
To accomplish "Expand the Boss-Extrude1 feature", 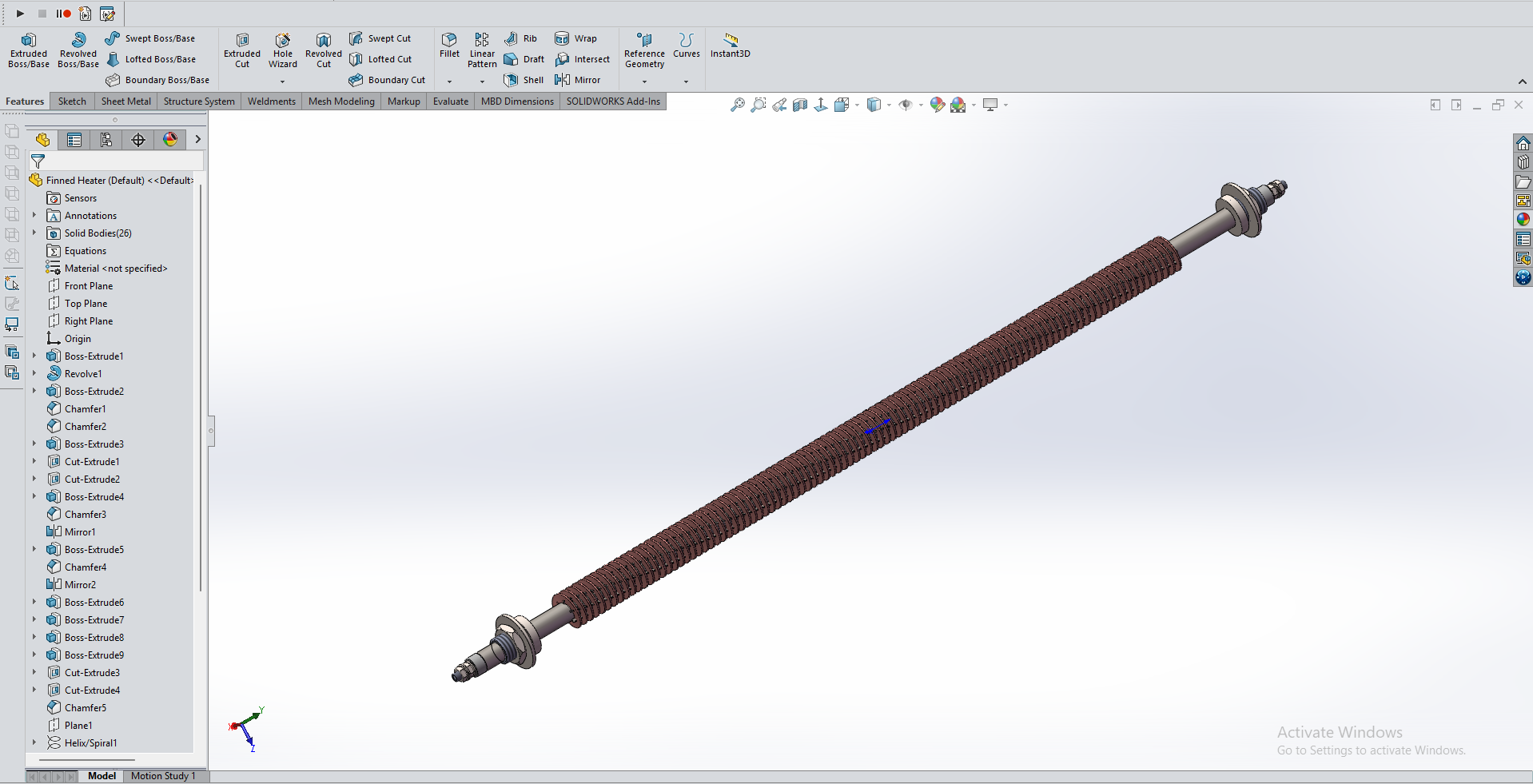I will click(34, 356).
